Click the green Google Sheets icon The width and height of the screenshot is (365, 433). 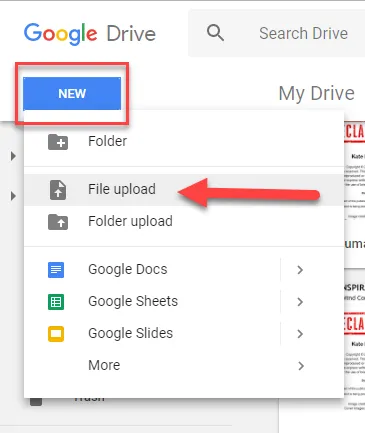(x=56, y=302)
